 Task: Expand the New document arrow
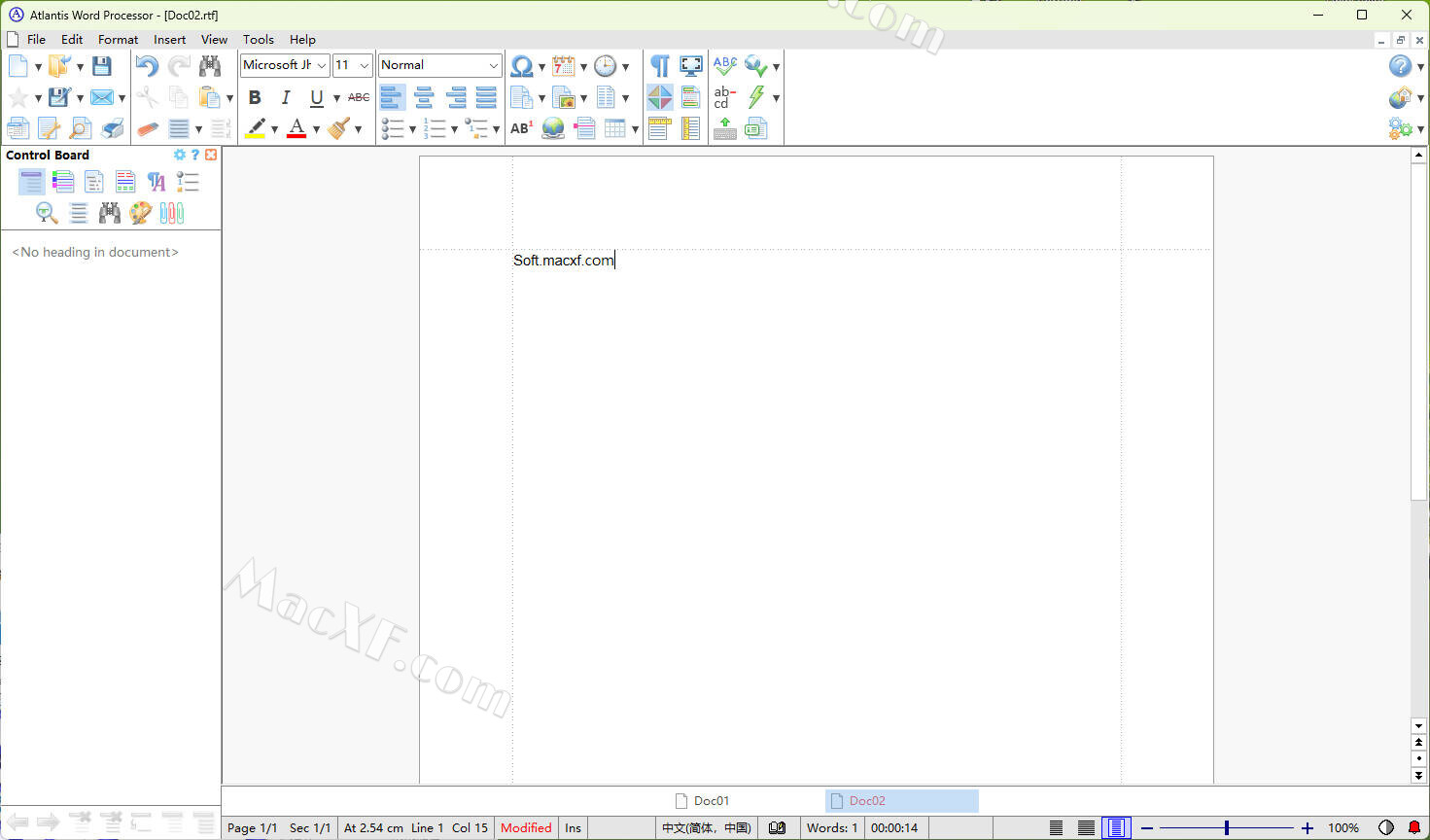point(38,67)
